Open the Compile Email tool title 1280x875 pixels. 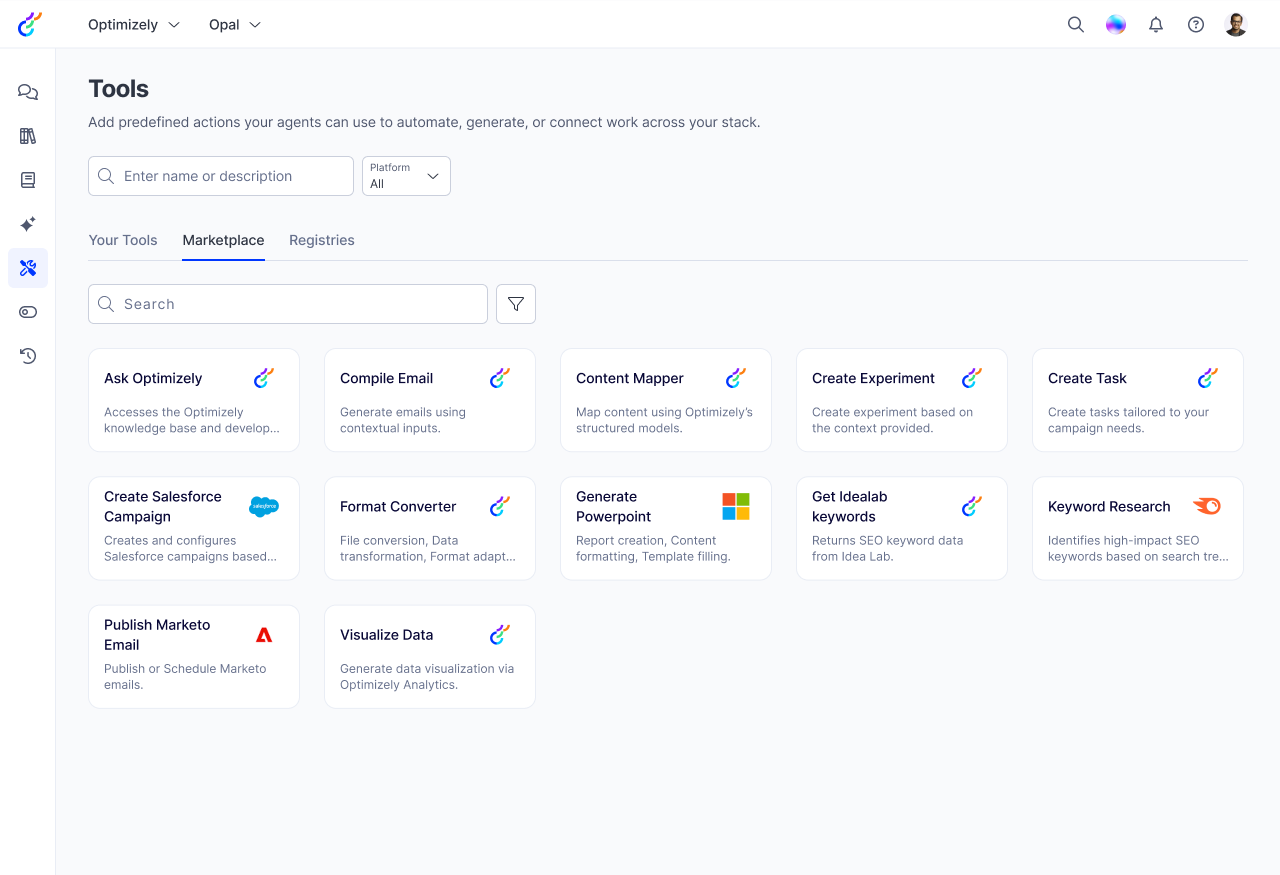click(x=386, y=378)
